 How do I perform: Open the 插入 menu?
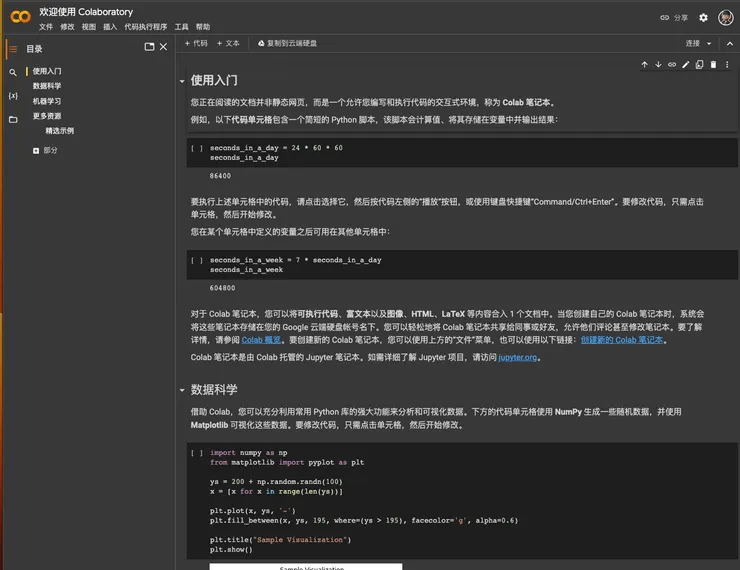(110, 27)
